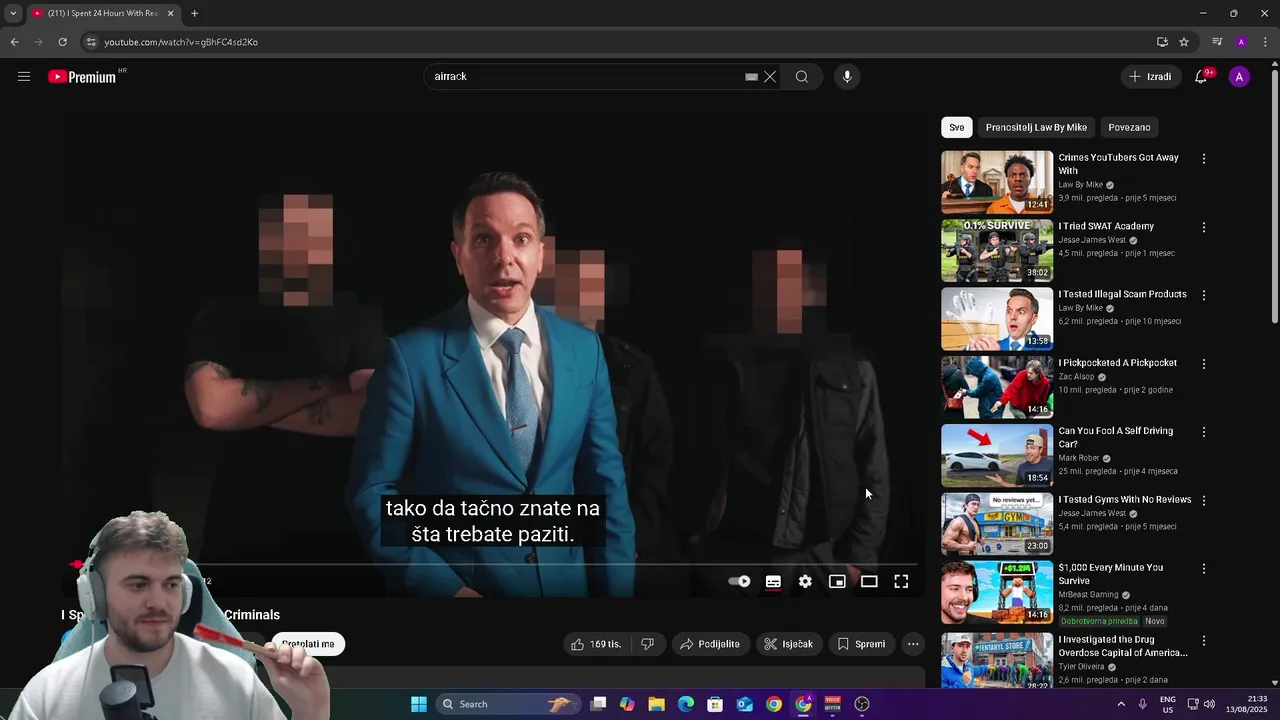Bookmark the page with the star icon

[x=1184, y=42]
